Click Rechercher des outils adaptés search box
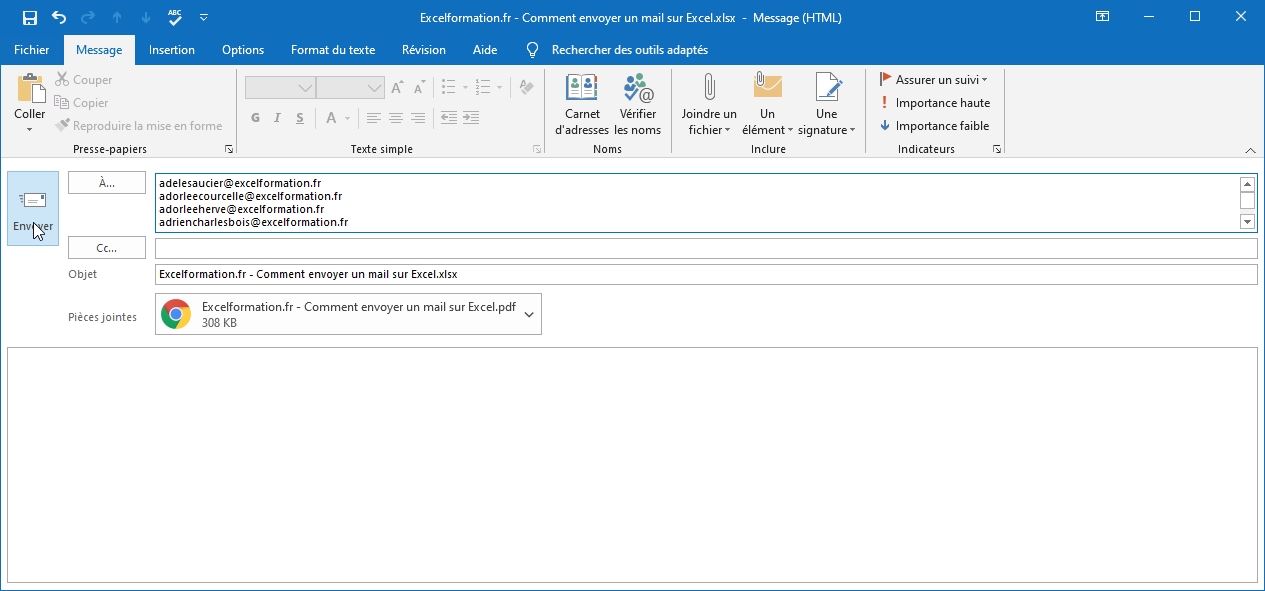The width and height of the screenshot is (1265, 591). click(x=629, y=50)
